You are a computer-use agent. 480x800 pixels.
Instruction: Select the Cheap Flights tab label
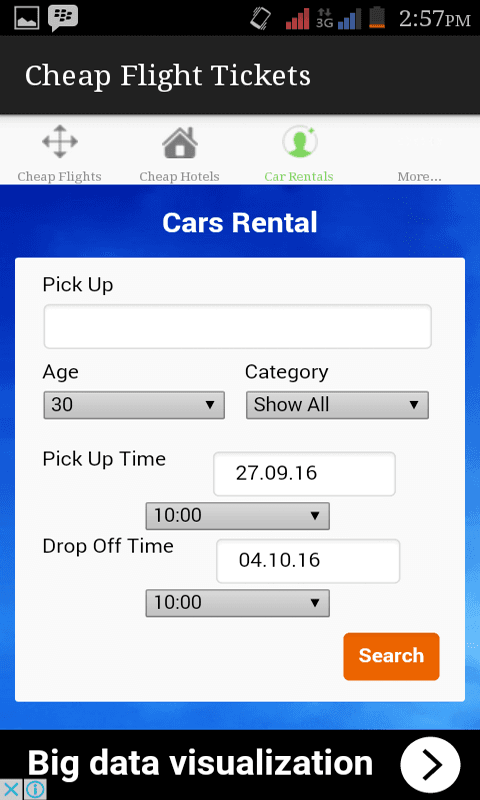coord(60,177)
